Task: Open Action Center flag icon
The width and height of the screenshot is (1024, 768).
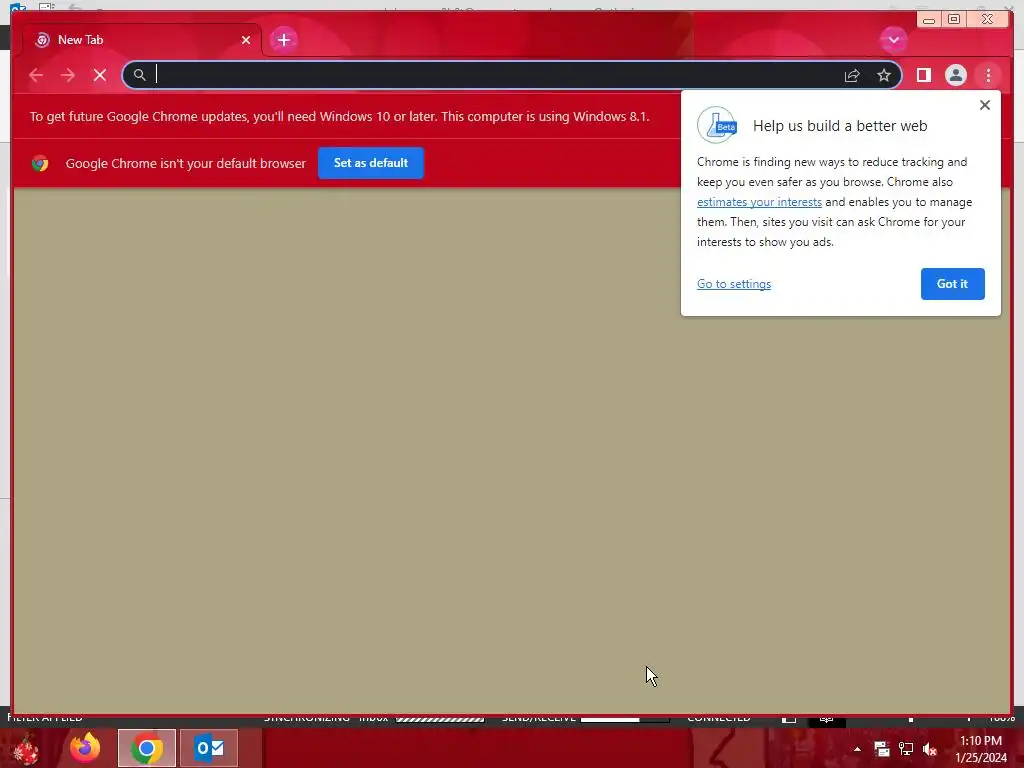Action: pyautogui.click(x=882, y=749)
